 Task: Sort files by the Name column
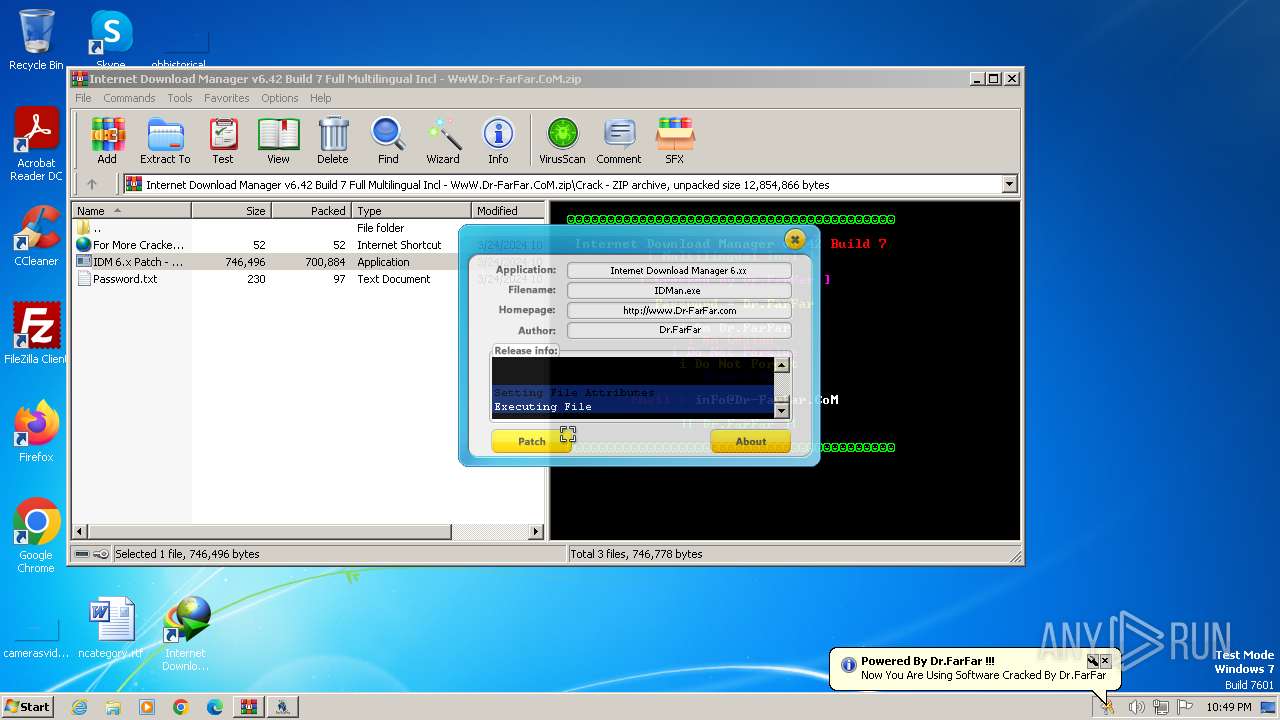(131, 211)
